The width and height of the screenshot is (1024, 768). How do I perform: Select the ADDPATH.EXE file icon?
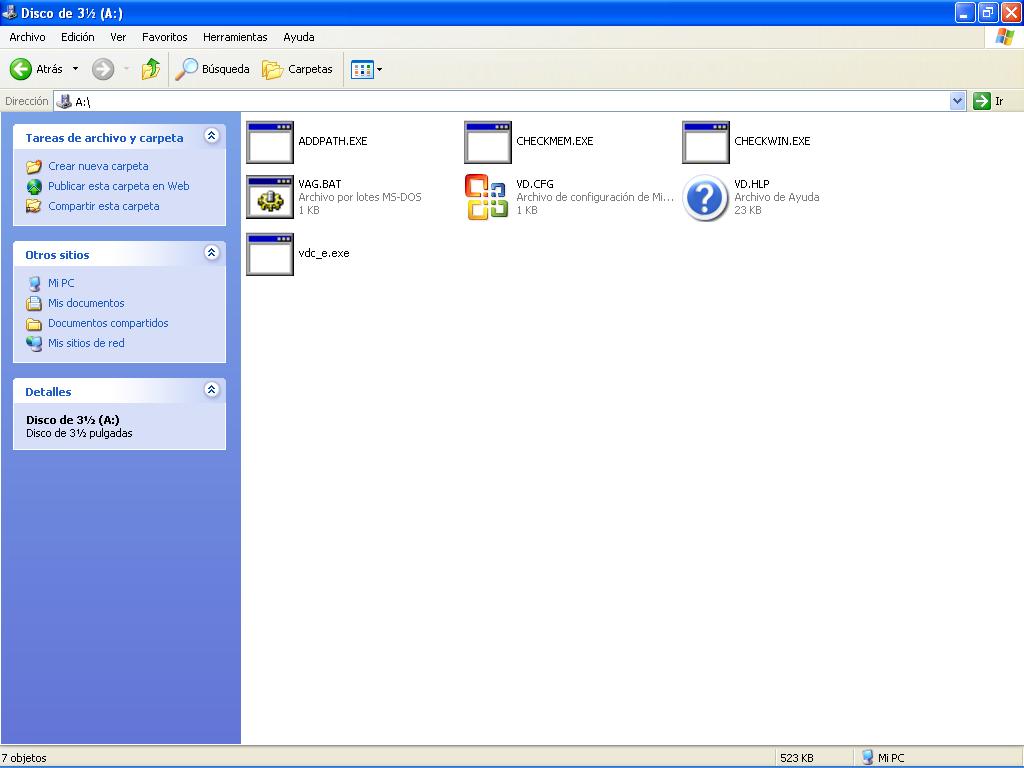point(270,142)
